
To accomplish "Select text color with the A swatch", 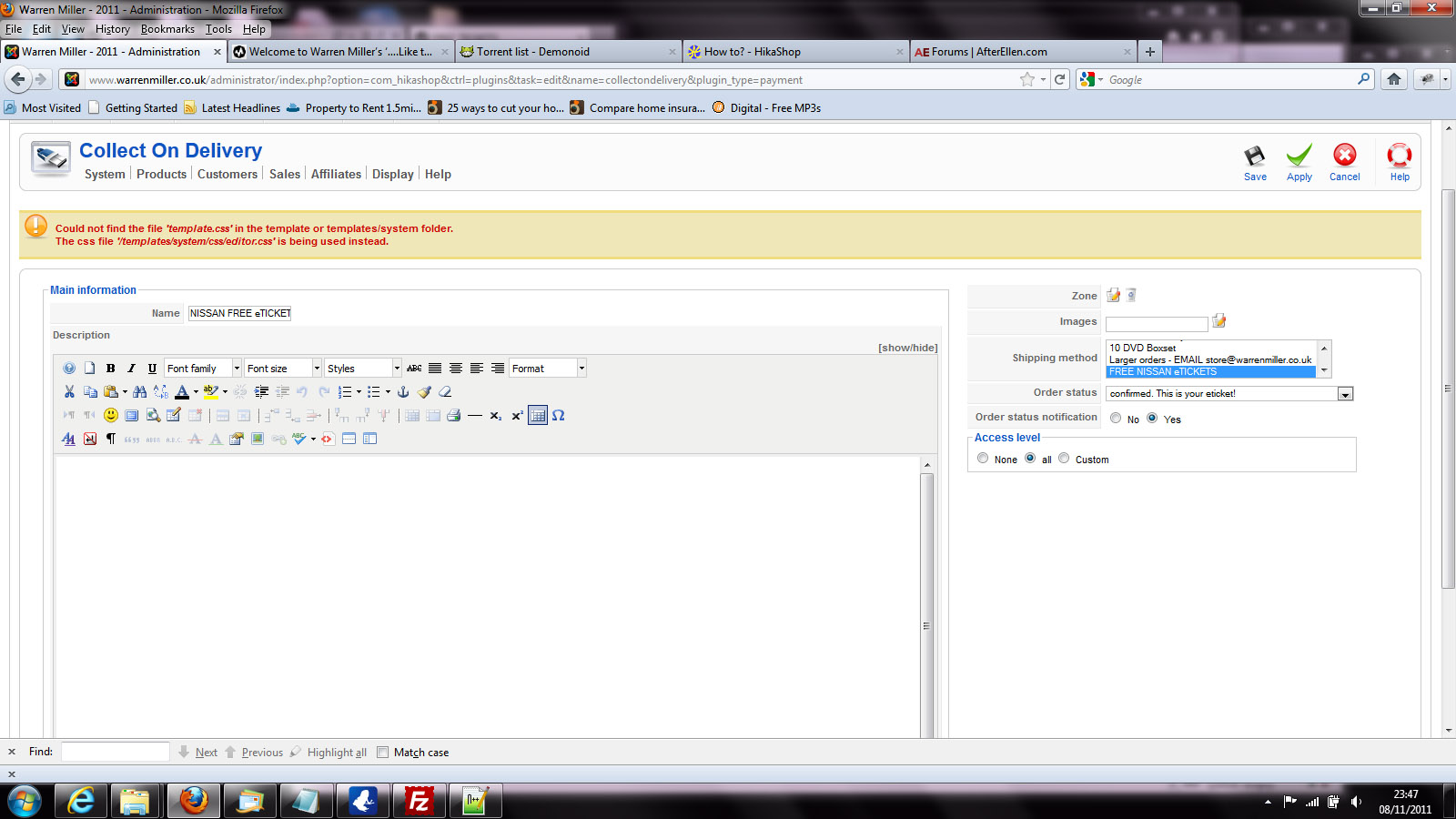I will pos(182,392).
